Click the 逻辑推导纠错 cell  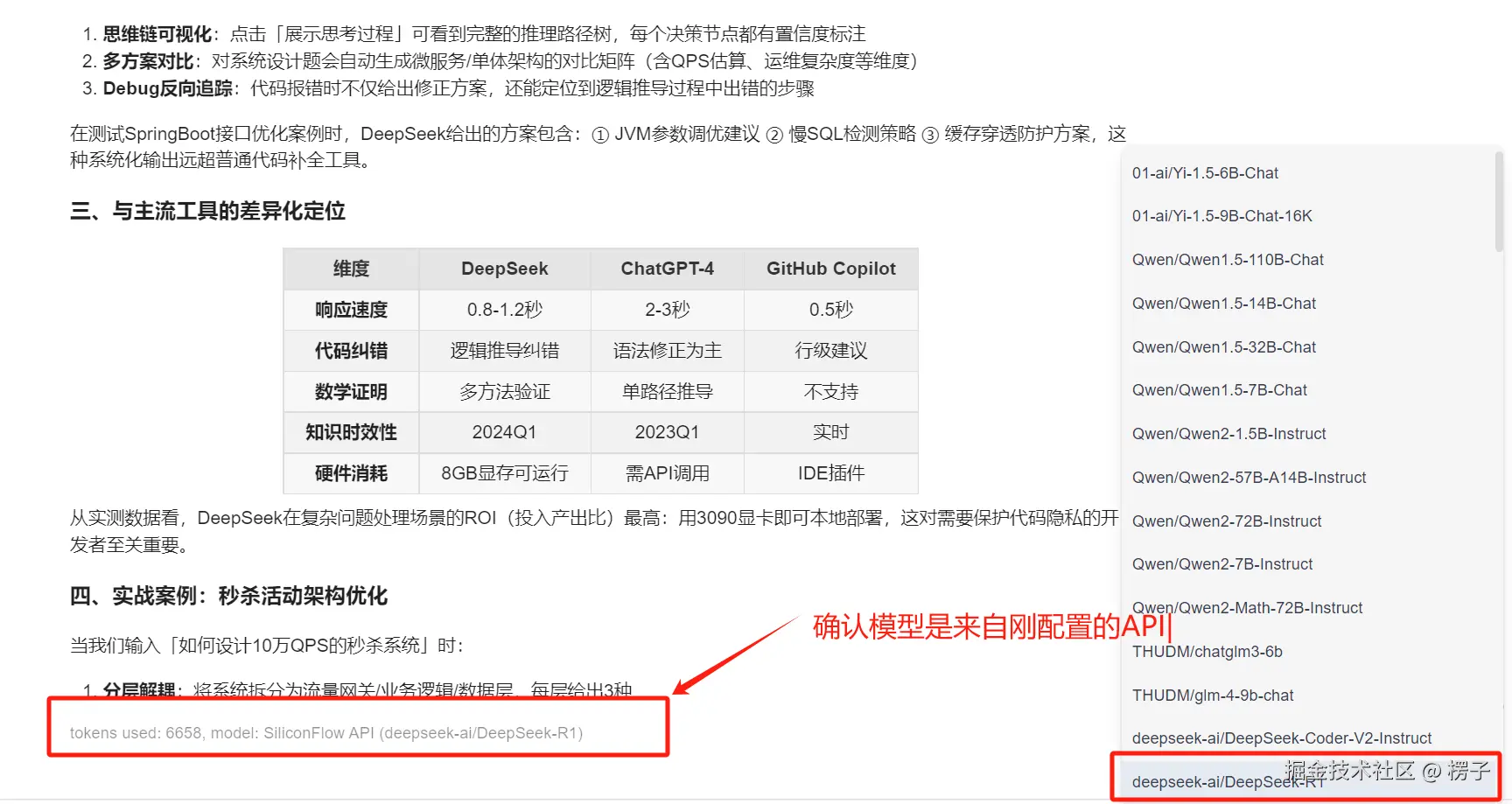[x=505, y=351]
